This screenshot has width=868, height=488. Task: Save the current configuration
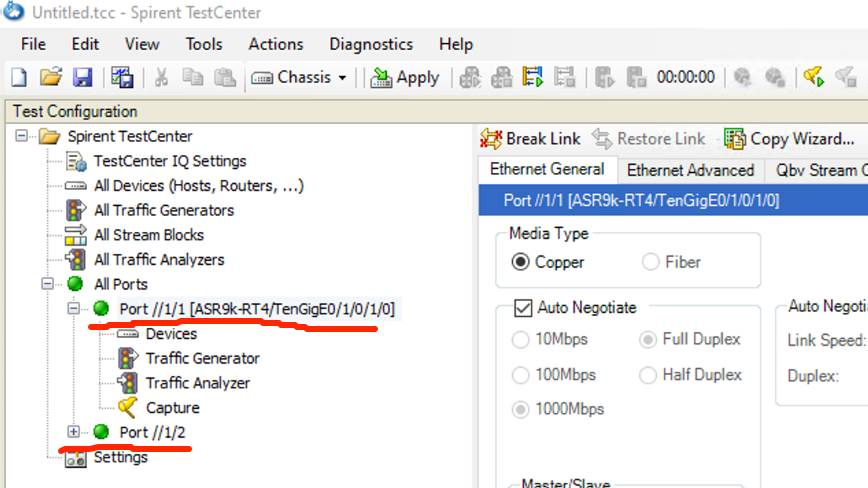(x=82, y=77)
